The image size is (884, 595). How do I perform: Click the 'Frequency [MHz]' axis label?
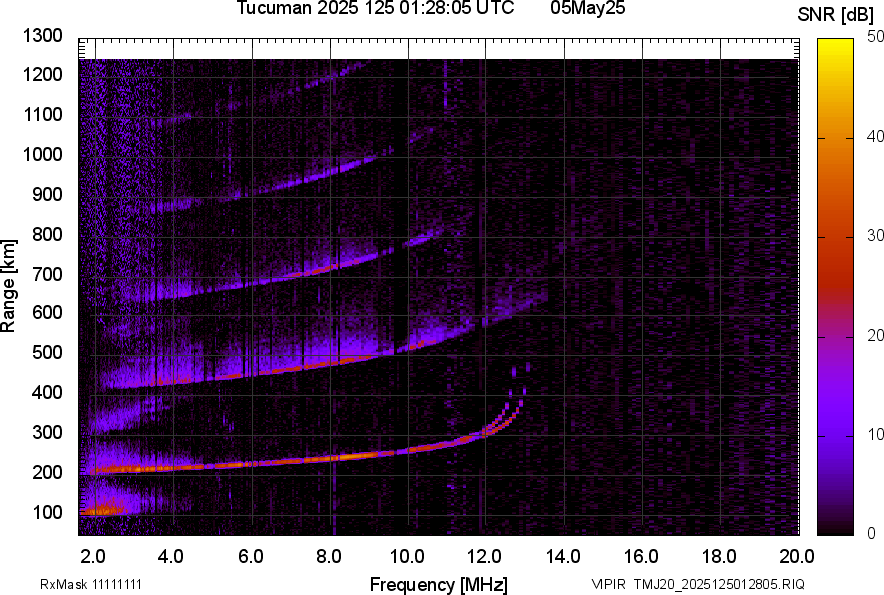coord(439,584)
